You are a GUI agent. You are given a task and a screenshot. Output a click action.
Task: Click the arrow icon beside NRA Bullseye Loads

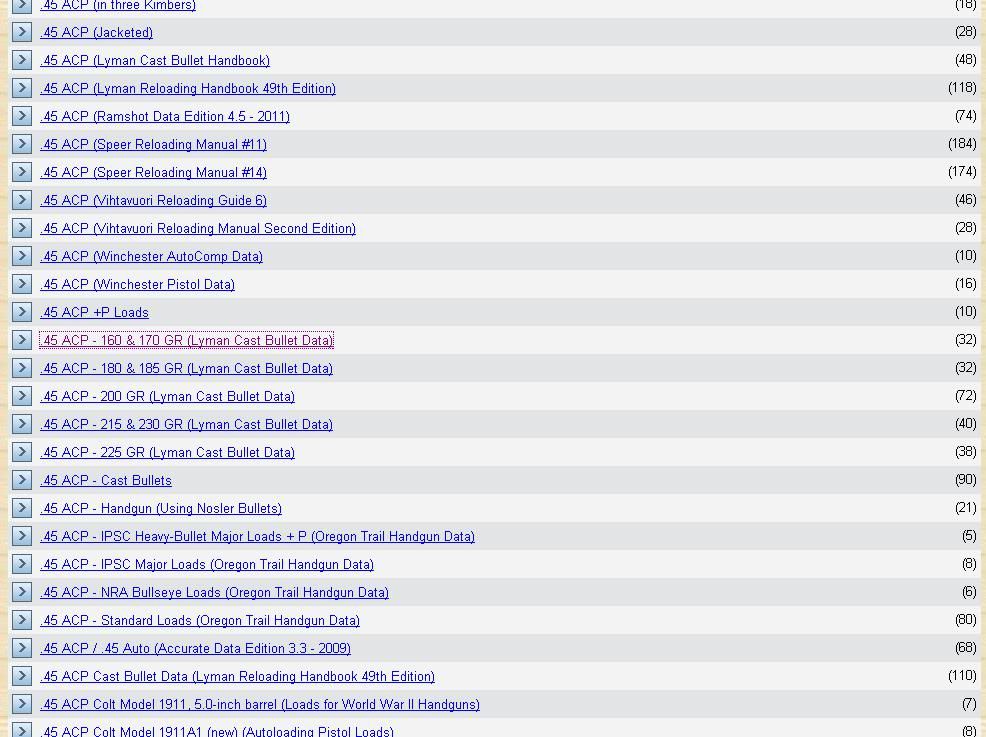point(21,592)
